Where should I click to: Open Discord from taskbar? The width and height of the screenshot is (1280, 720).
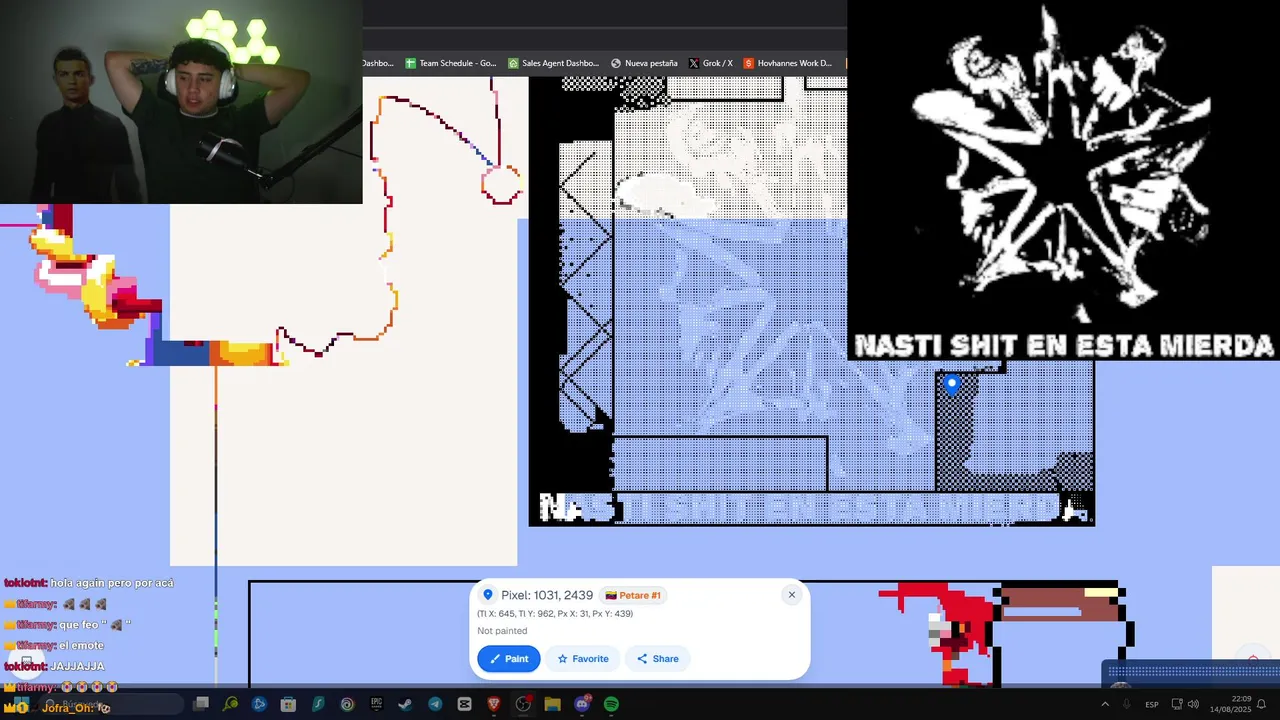582,704
